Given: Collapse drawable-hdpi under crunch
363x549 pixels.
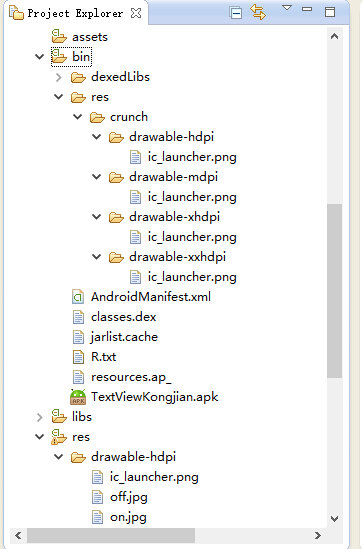Looking at the screenshot, I should (x=96, y=137).
